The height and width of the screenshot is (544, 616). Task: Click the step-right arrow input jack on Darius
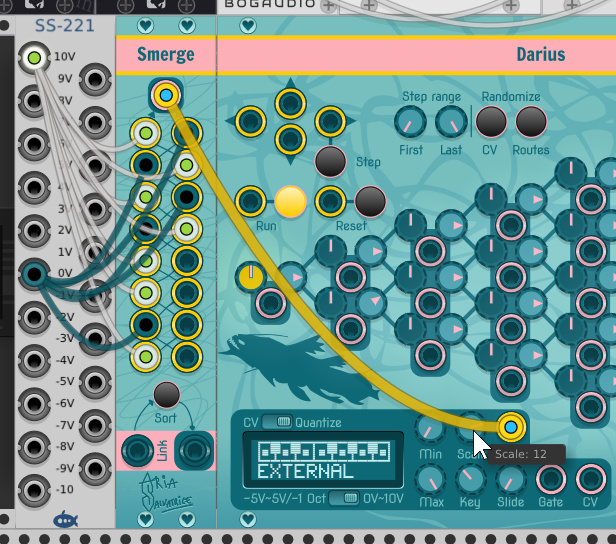point(330,121)
